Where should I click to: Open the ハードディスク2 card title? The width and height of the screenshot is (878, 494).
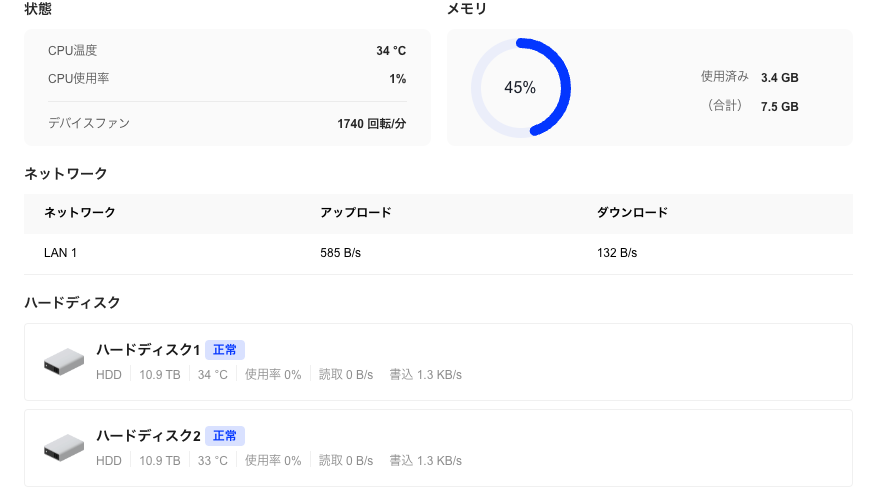point(148,436)
